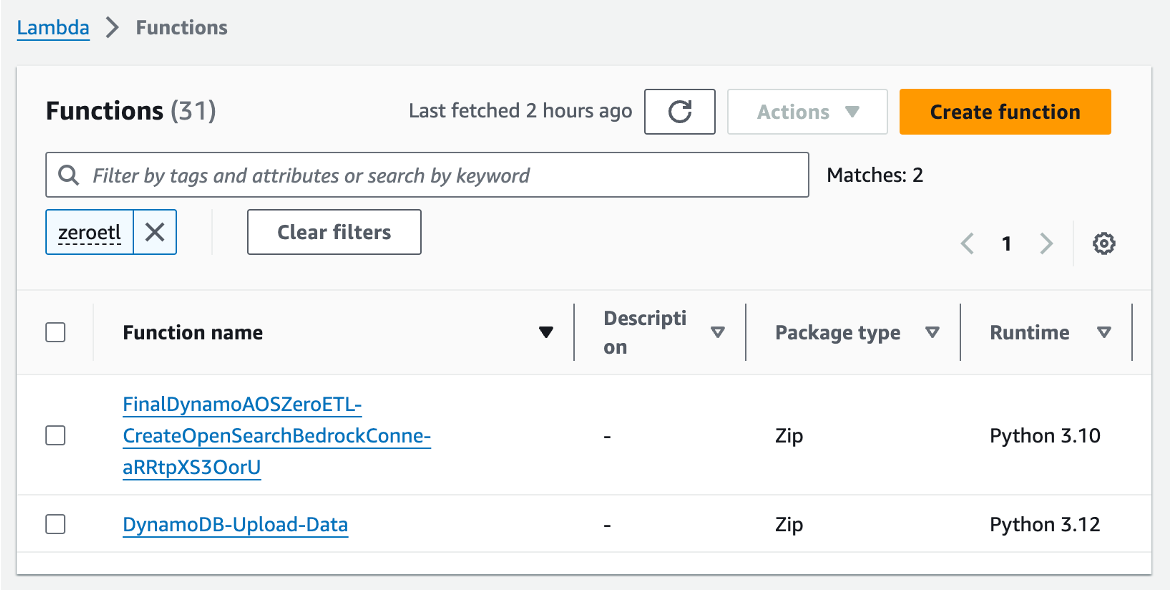The height and width of the screenshot is (590, 1170).
Task: Select page number 1 in pagination
Action: [1007, 243]
